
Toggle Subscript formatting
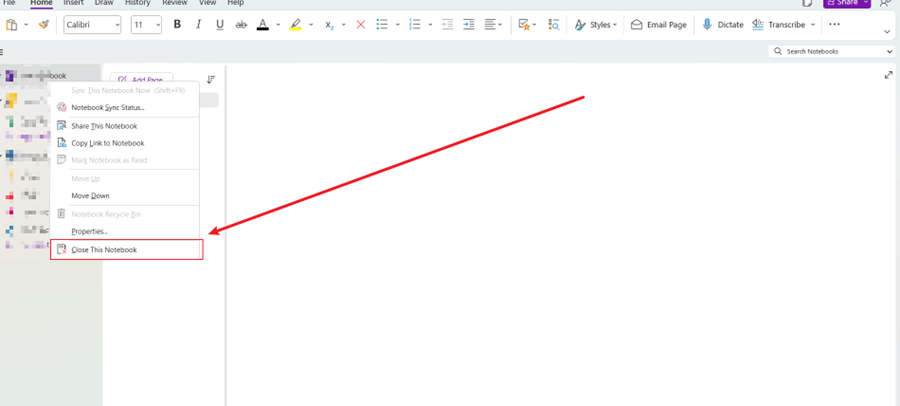329,25
